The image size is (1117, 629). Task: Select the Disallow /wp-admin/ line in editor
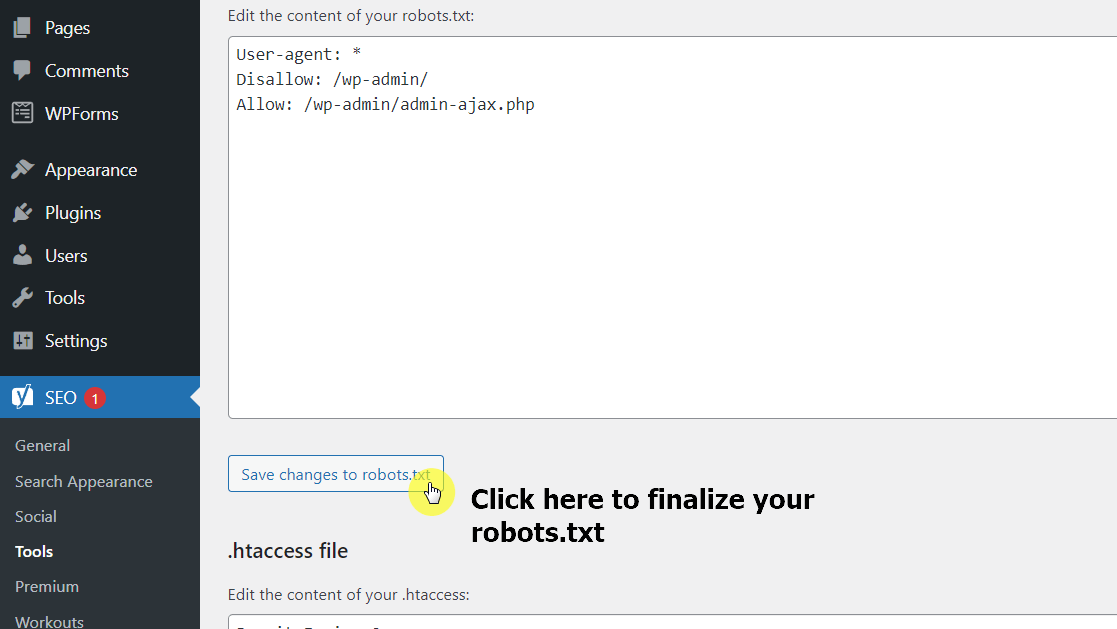click(331, 78)
